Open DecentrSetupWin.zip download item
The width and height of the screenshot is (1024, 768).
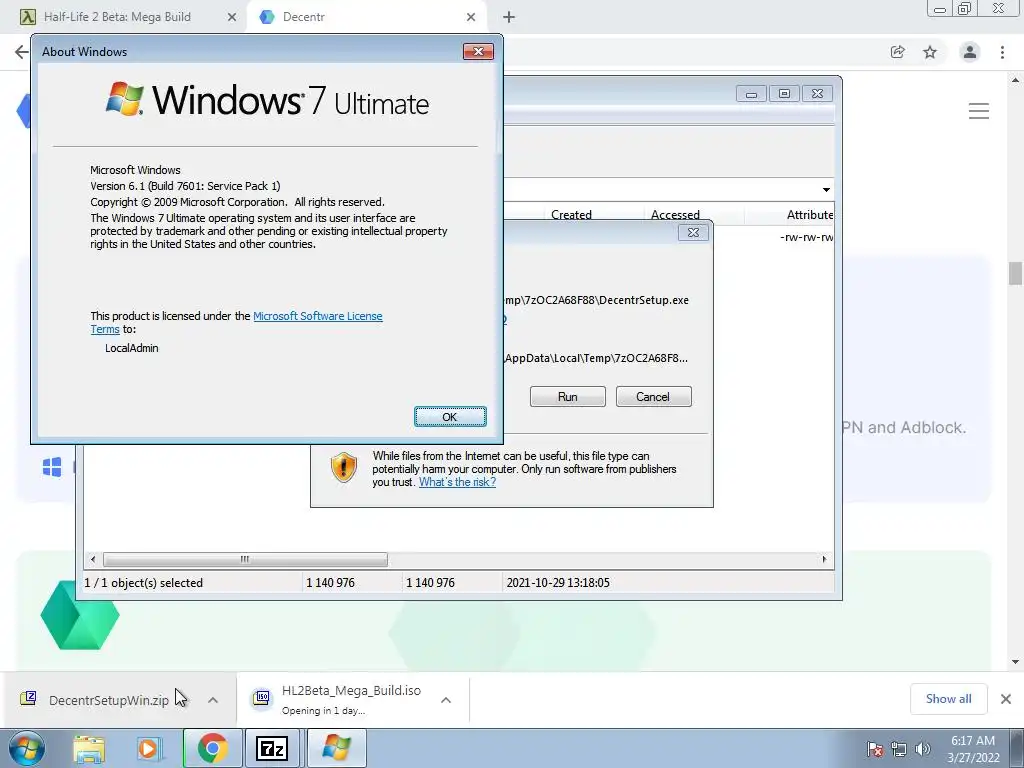pyautogui.click(x=108, y=700)
